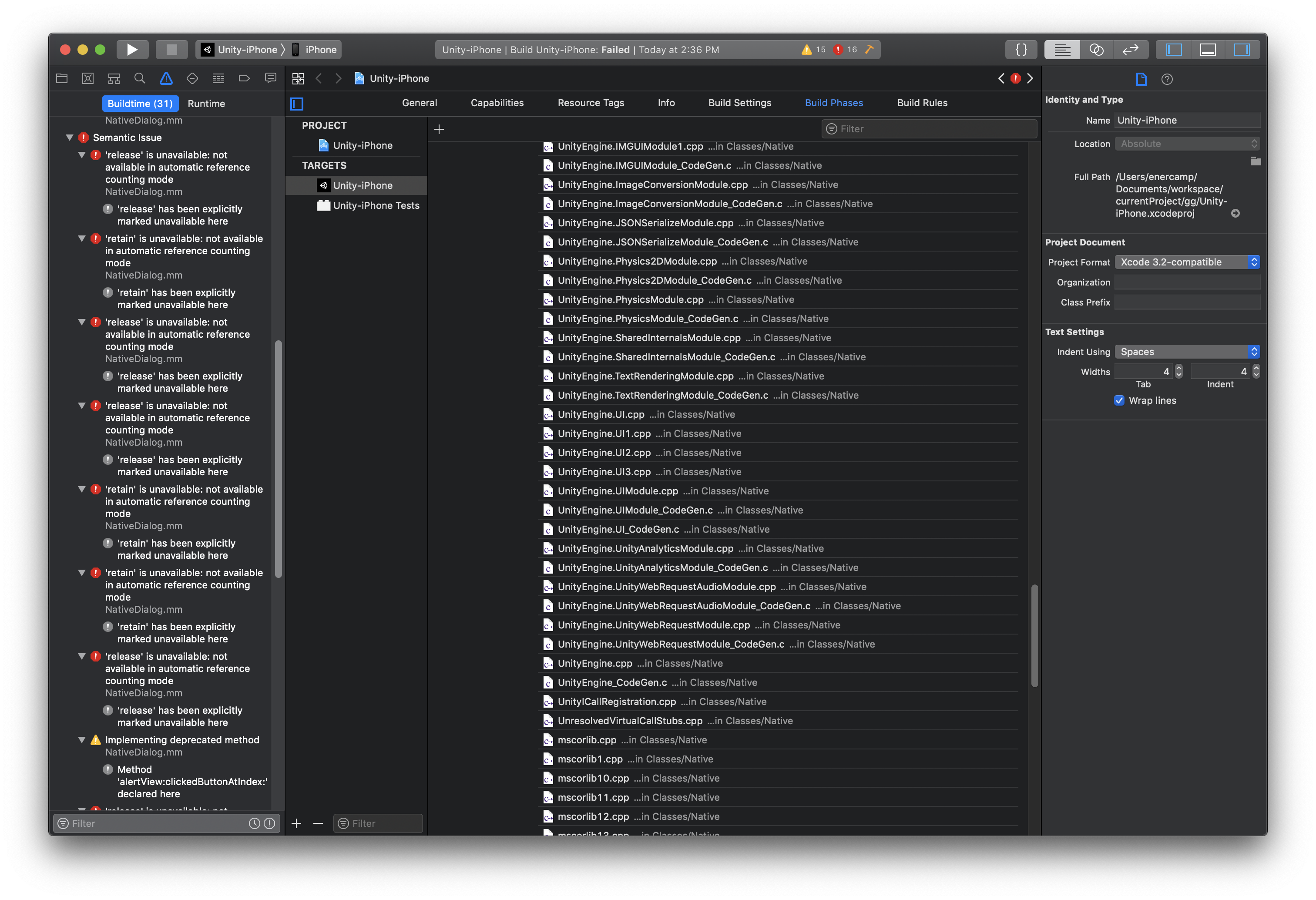Open the Debug navigator
1316x900 pixels.
pos(218,78)
